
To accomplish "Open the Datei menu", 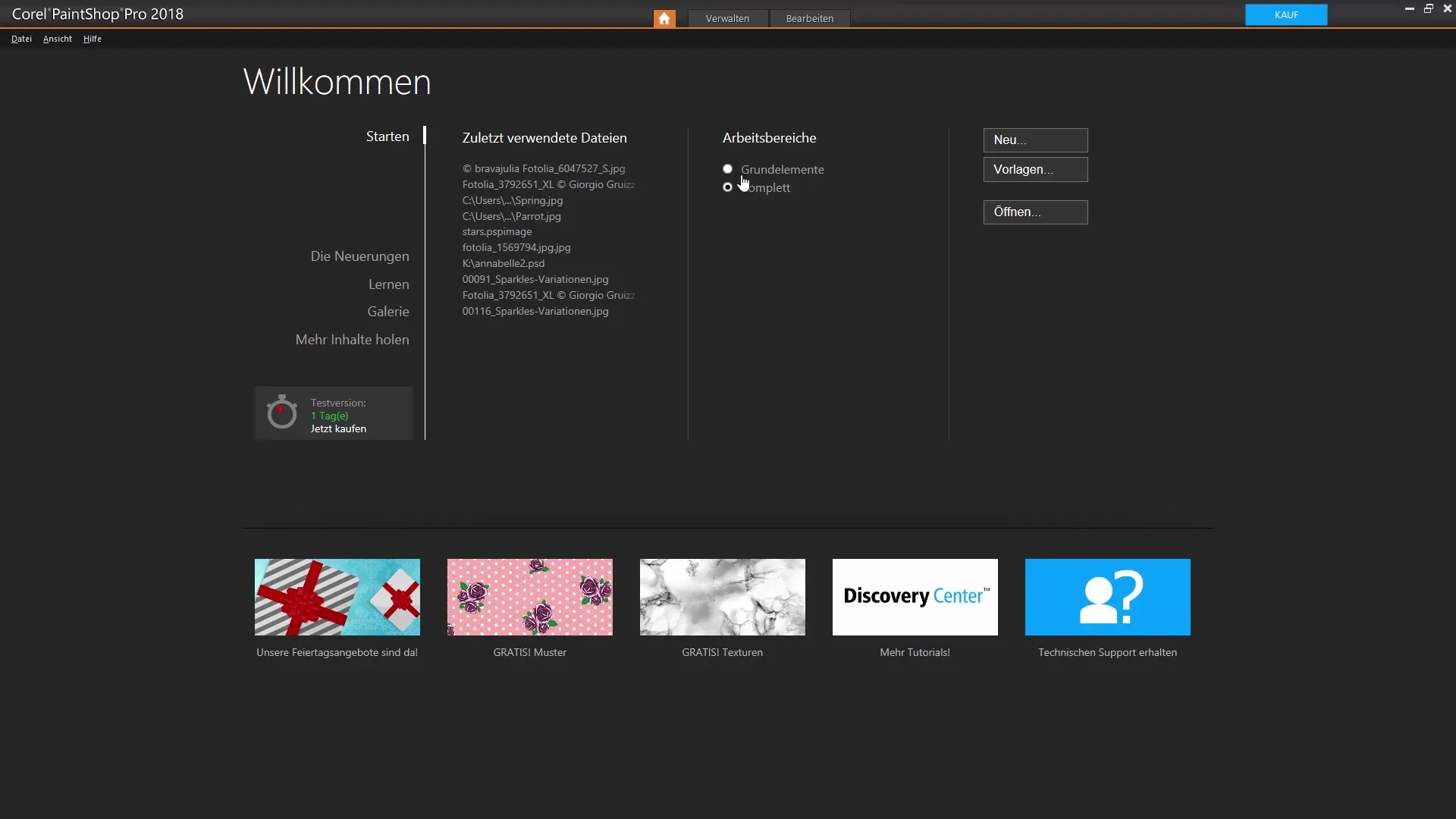I will [21, 39].
